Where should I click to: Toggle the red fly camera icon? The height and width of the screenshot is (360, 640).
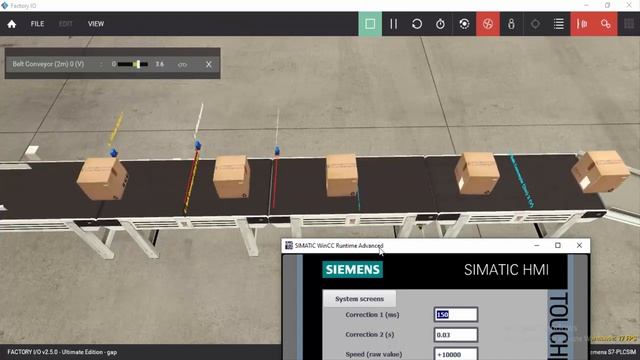[x=488, y=24]
